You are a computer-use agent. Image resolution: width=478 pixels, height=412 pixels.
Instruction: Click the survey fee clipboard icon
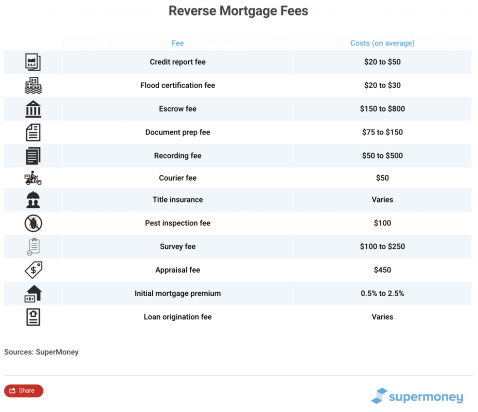coord(33,247)
